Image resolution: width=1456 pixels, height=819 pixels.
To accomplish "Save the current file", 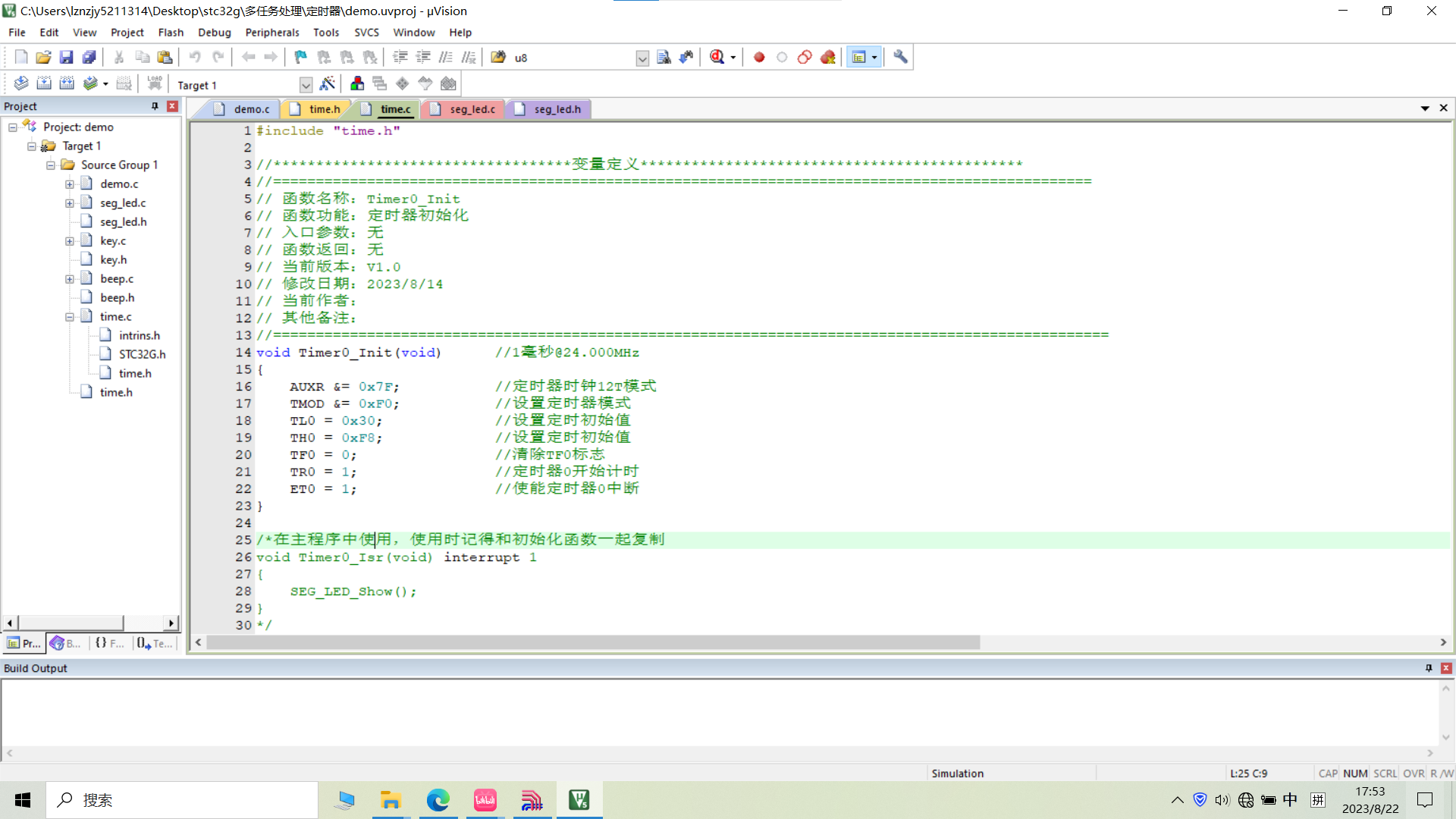I will point(66,57).
